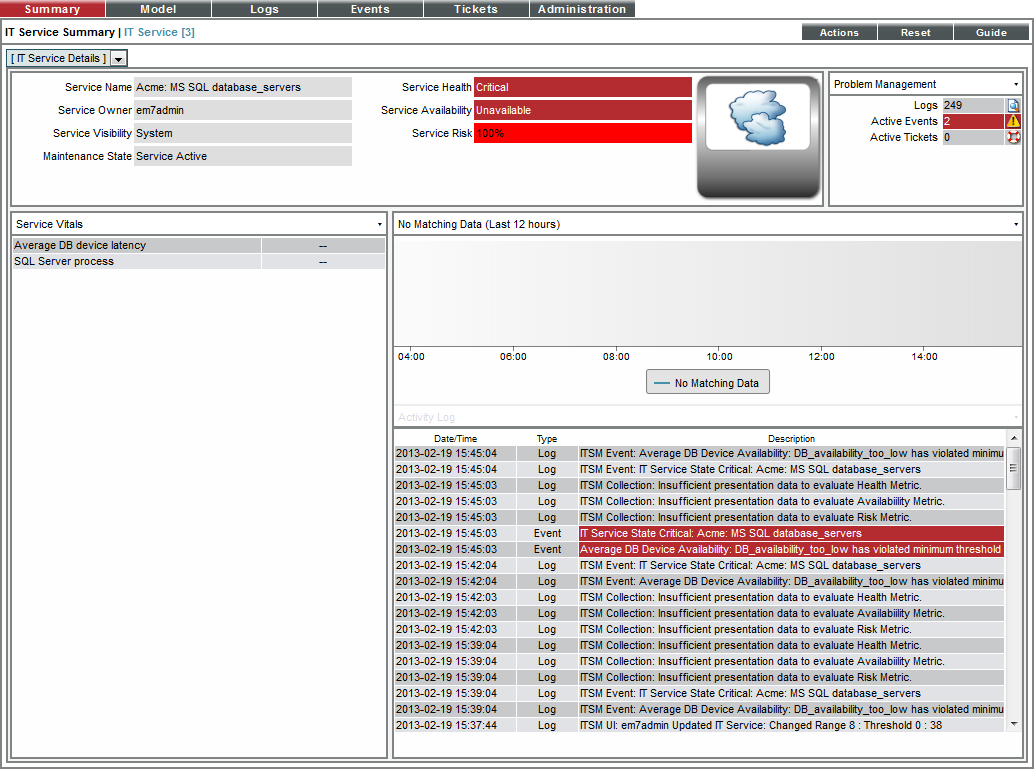Open the Logs tab
1034x769 pixels.
263,8
